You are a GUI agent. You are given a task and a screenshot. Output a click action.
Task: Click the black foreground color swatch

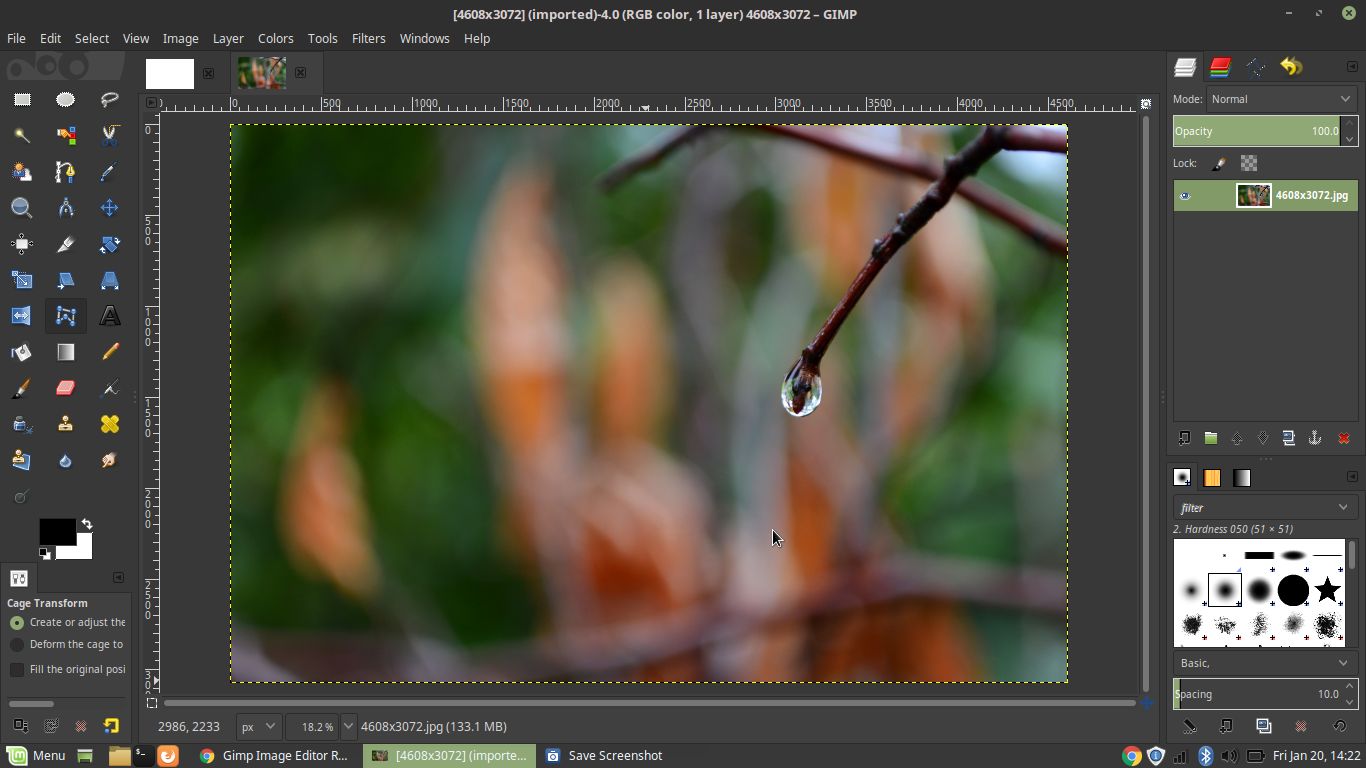56,532
